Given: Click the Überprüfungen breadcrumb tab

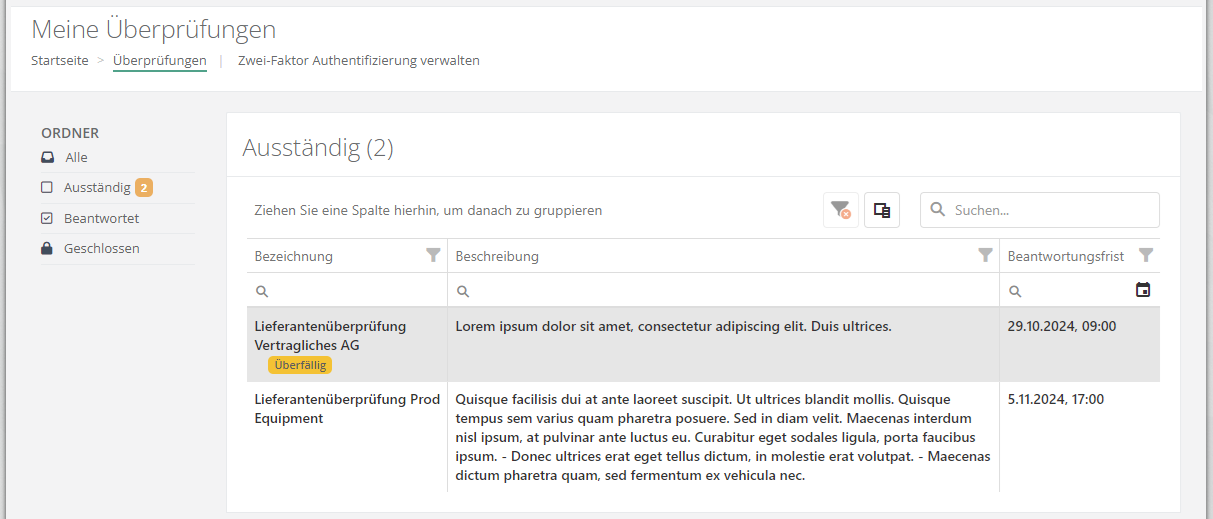Looking at the screenshot, I should pos(159,61).
